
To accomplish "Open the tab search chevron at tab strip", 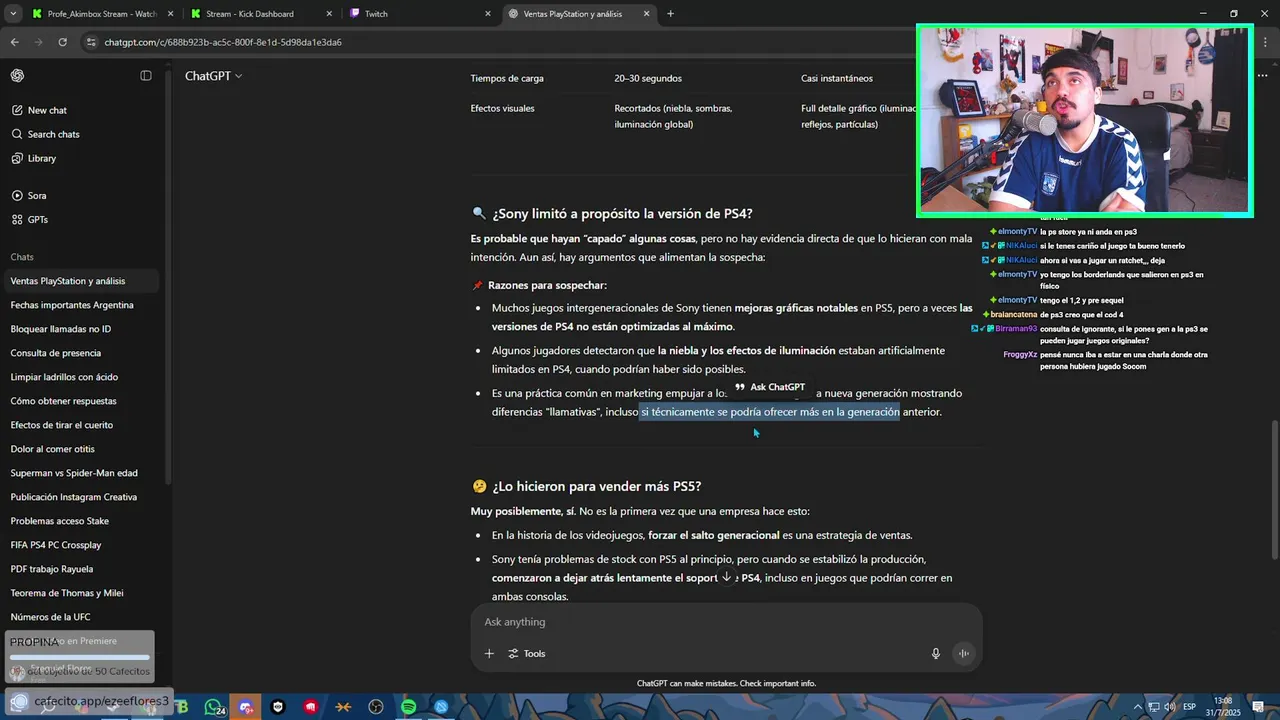I will pyautogui.click(x=13, y=14).
